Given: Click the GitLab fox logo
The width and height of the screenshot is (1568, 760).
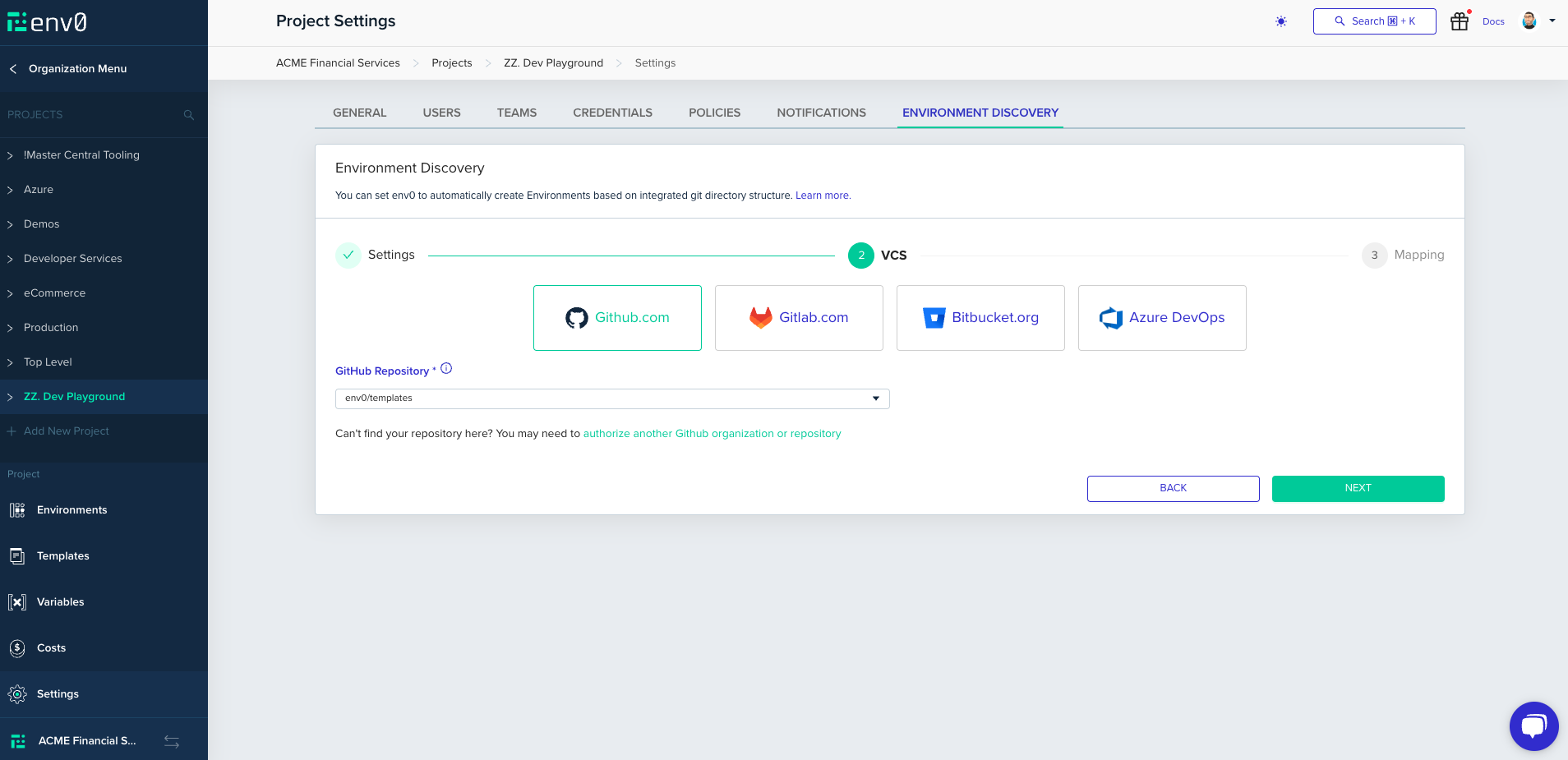Looking at the screenshot, I should (x=761, y=318).
